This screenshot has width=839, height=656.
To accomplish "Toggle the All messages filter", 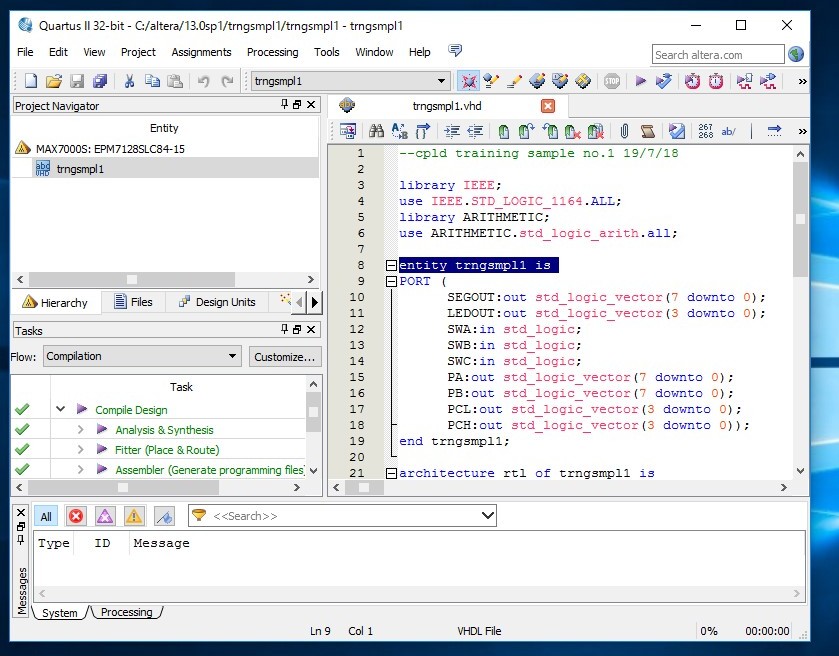I will [x=46, y=516].
